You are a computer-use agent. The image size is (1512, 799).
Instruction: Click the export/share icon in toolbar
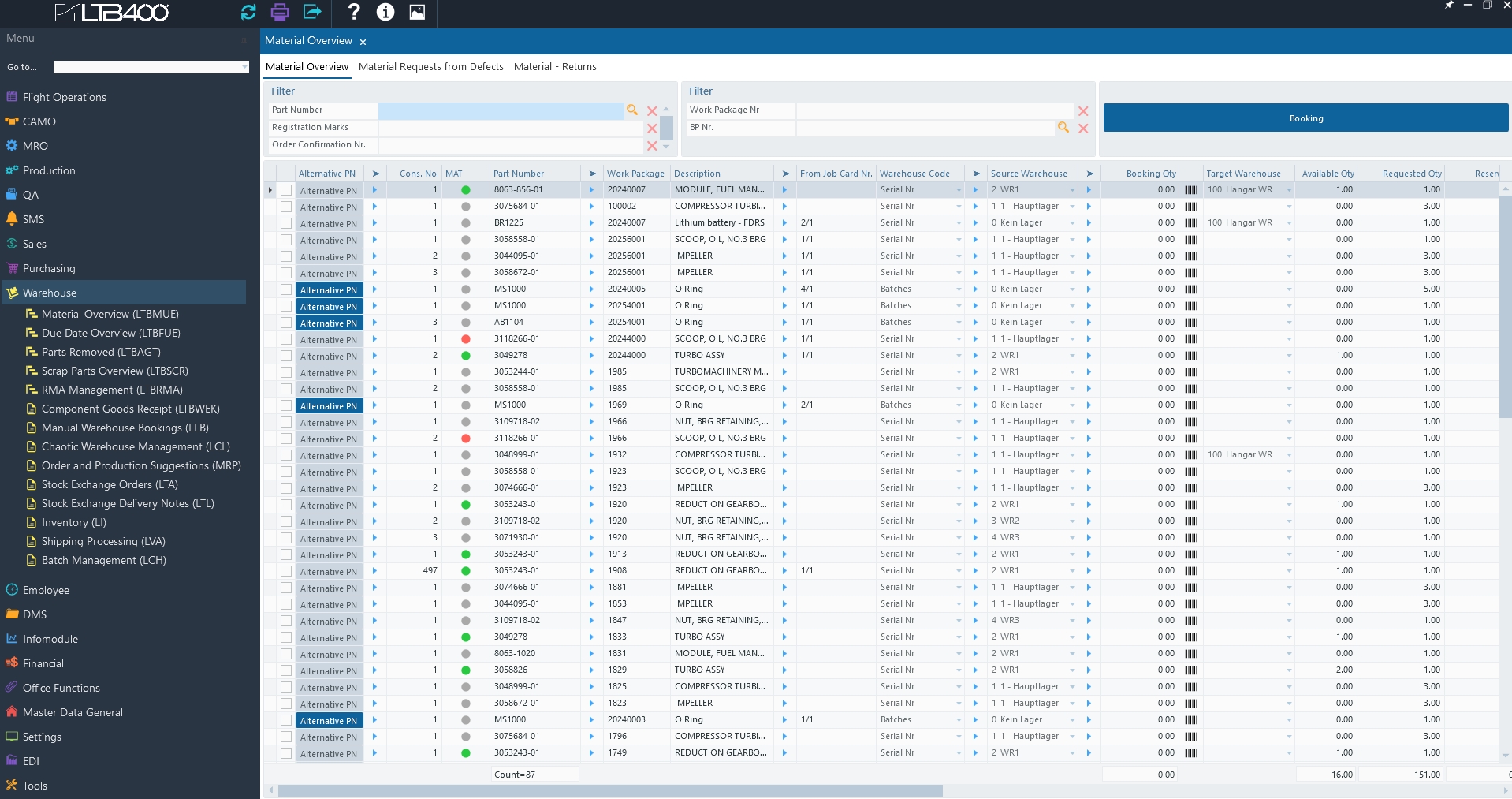[x=312, y=12]
